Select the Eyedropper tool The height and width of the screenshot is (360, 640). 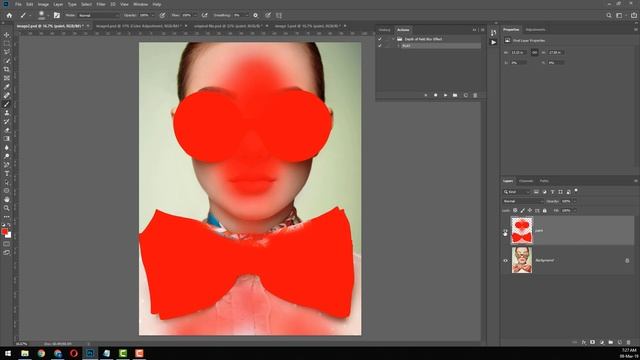[x=7, y=87]
